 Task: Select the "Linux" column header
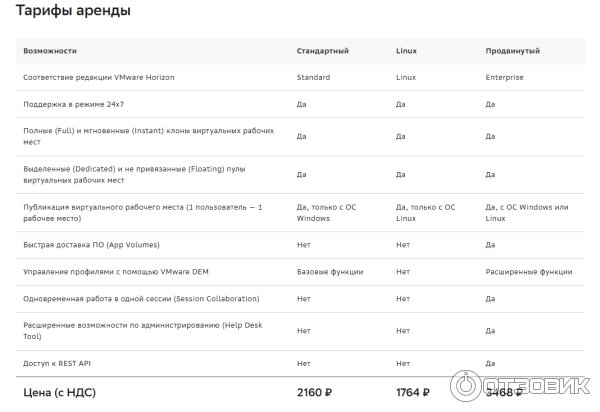pyautogui.click(x=406, y=50)
